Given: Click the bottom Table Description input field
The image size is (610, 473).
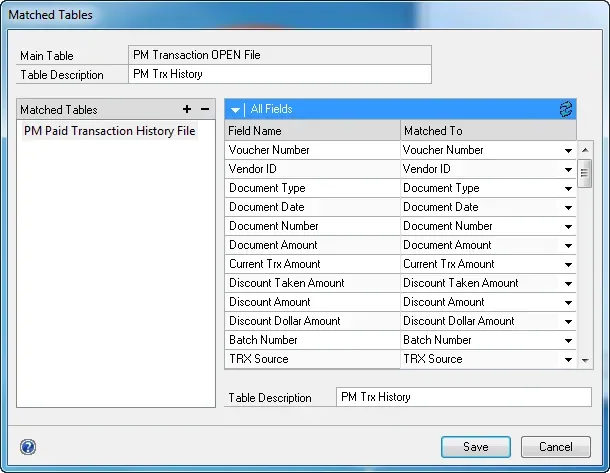Looking at the screenshot, I should point(463,397).
